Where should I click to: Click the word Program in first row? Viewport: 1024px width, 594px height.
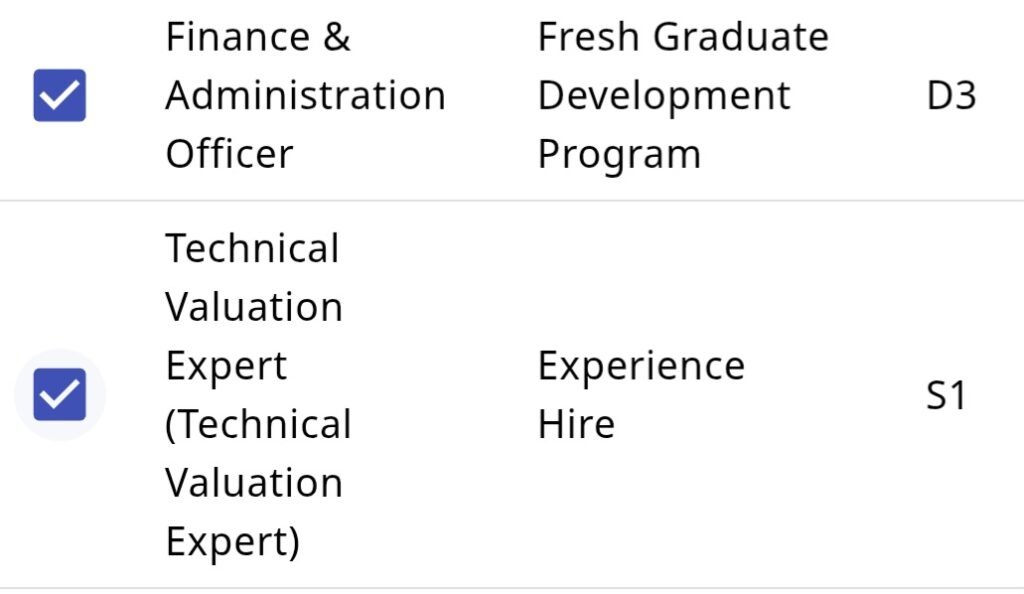pos(618,155)
